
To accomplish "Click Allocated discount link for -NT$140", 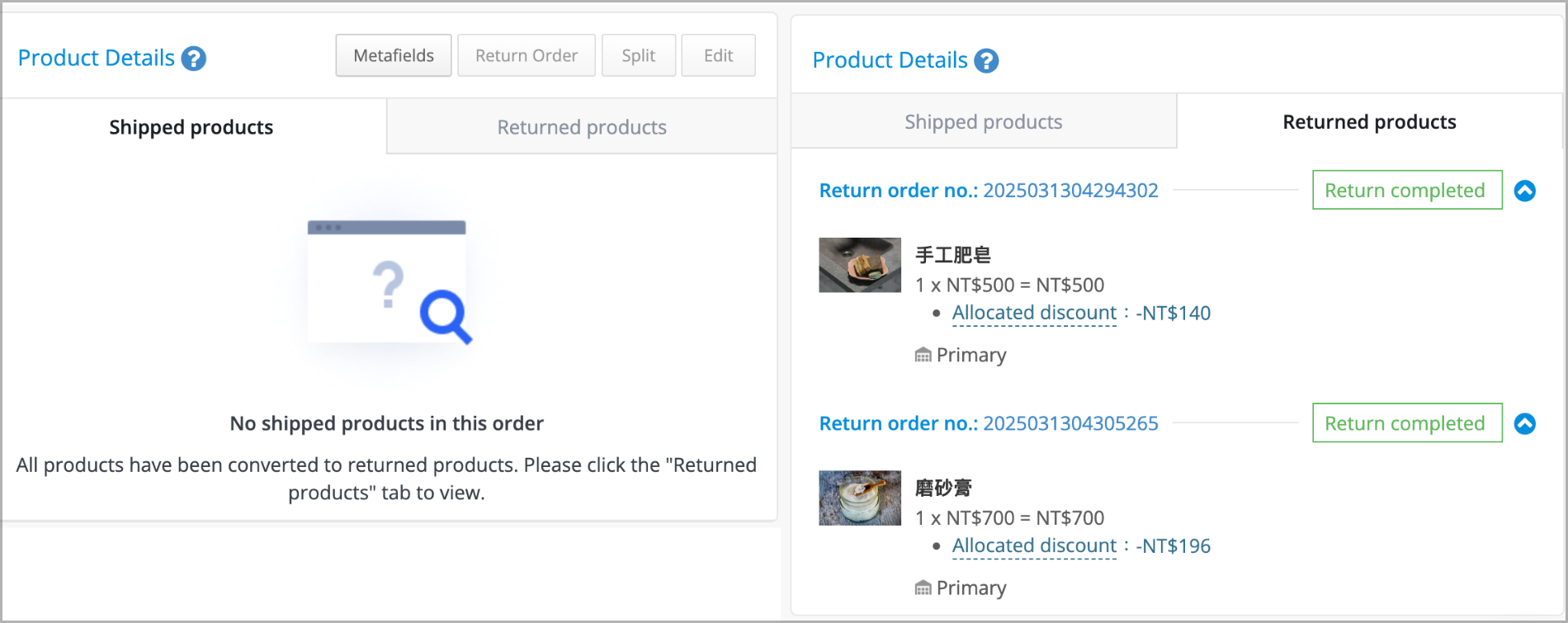I will click(1034, 313).
